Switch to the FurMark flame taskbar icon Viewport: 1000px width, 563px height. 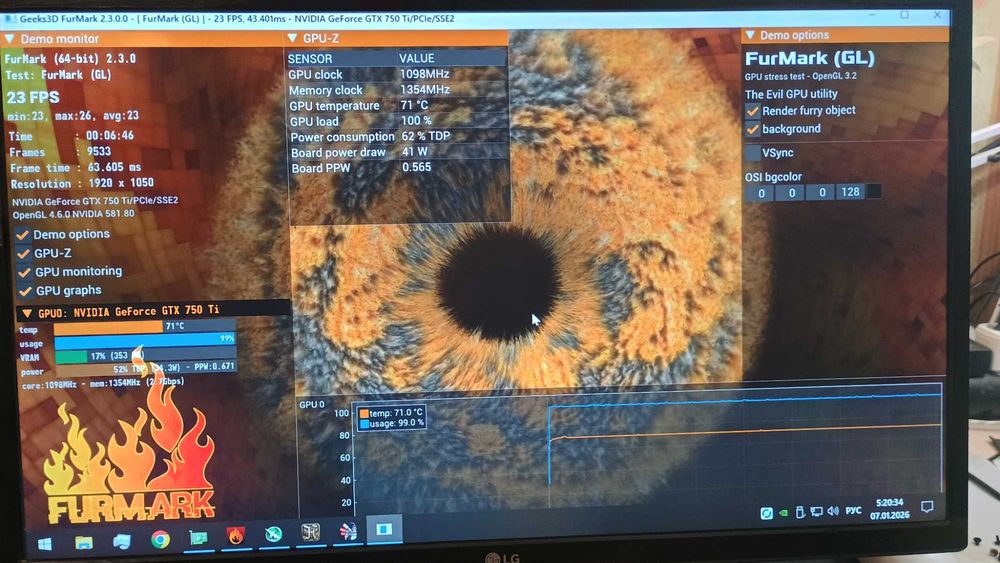[x=236, y=536]
